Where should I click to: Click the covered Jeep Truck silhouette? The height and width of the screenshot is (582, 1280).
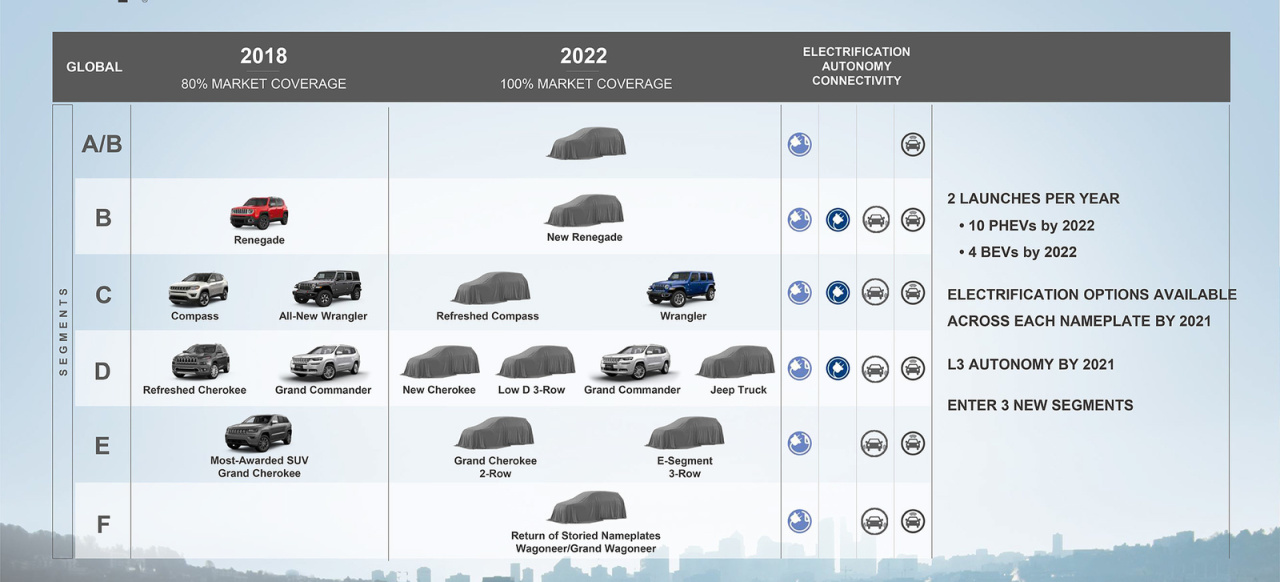736,362
